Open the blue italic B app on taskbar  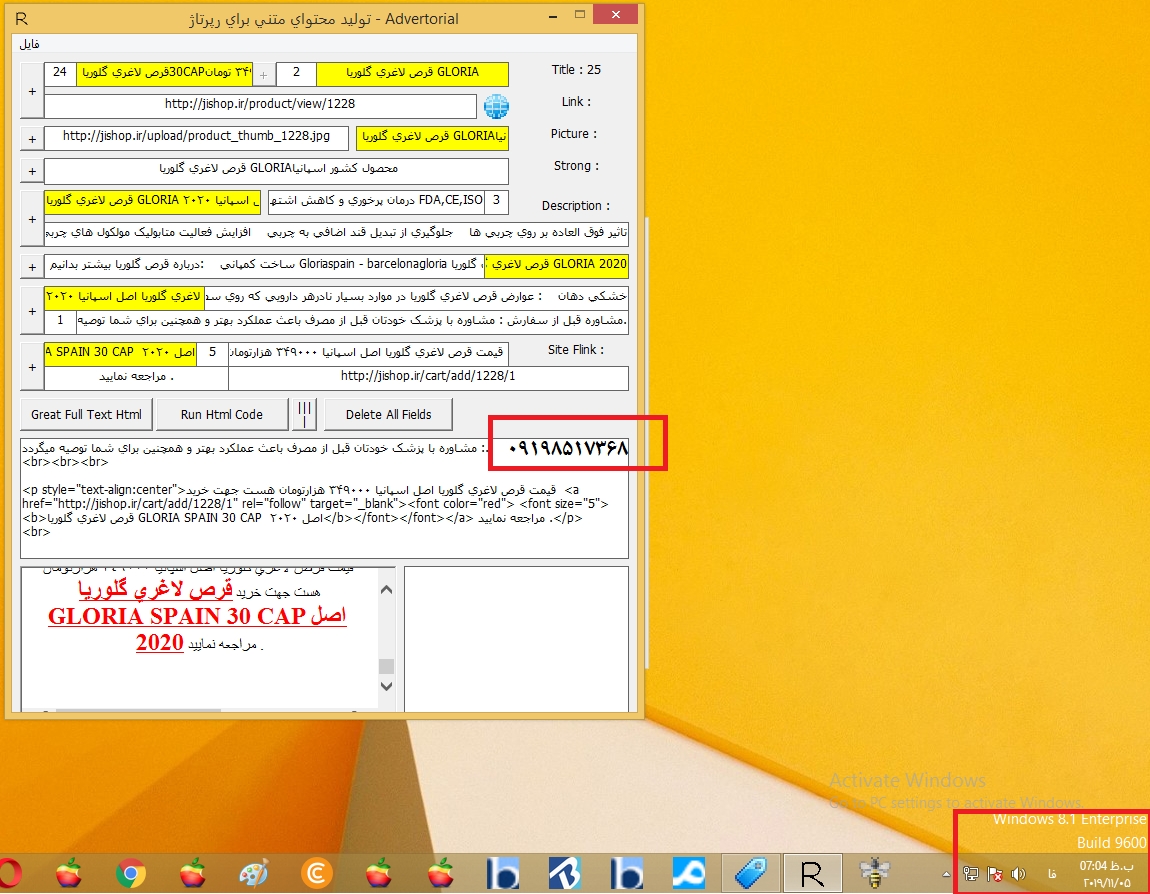click(x=565, y=873)
